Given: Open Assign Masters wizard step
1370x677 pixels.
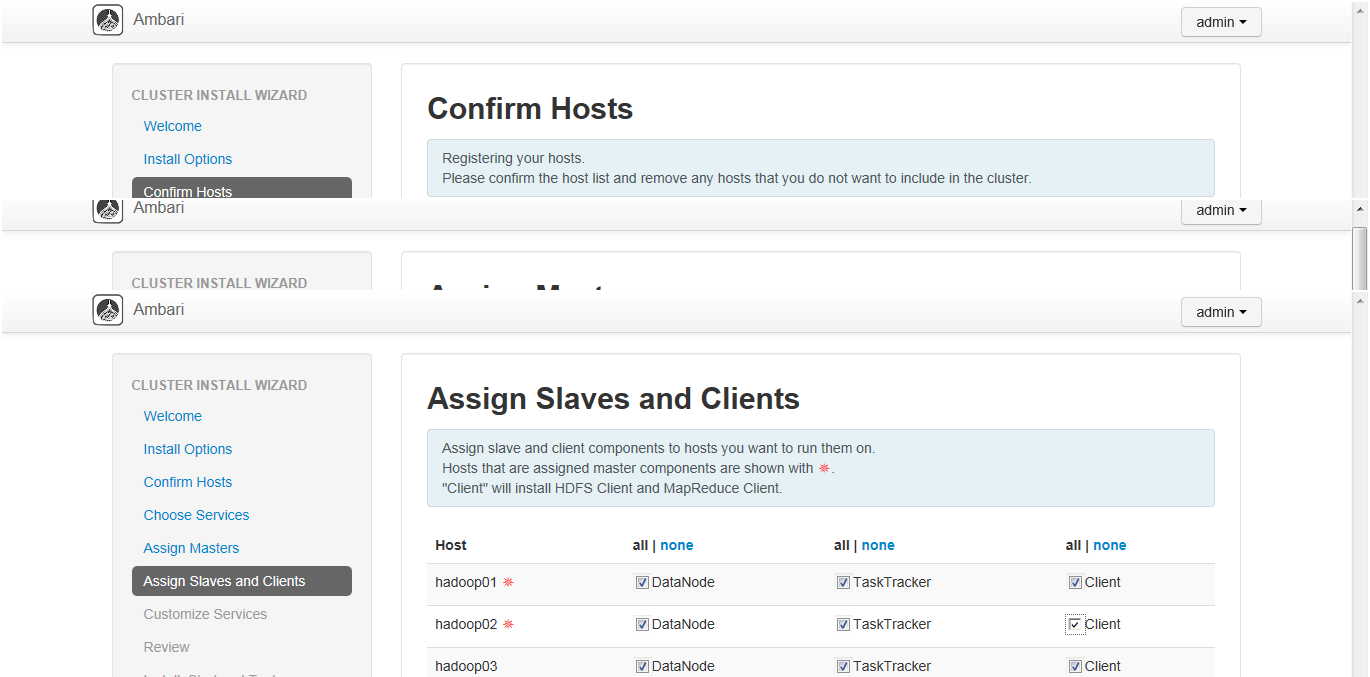Looking at the screenshot, I should (x=191, y=548).
